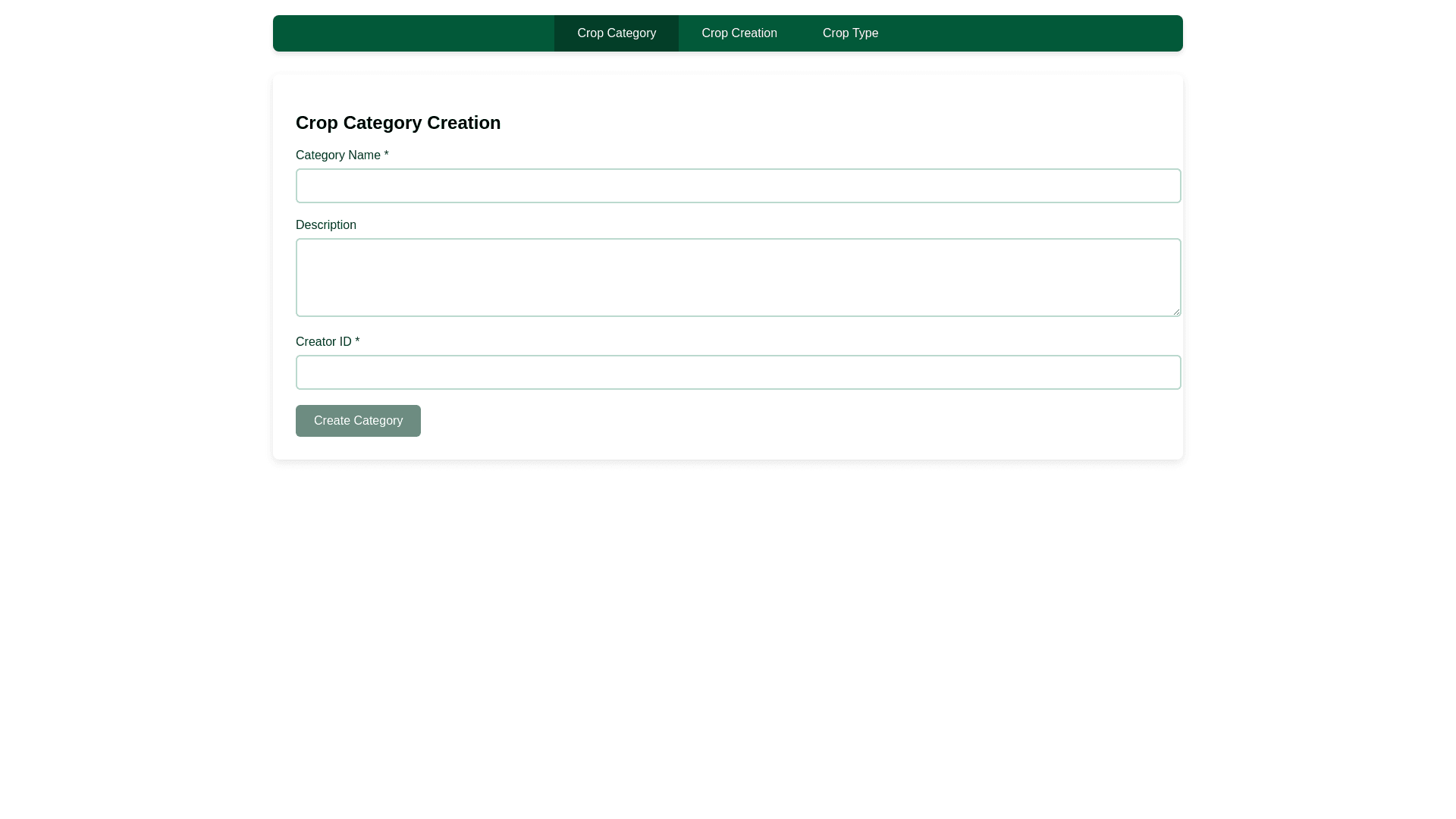Focus the Creator ID input field
The width and height of the screenshot is (1456, 819).
pyautogui.click(x=737, y=372)
